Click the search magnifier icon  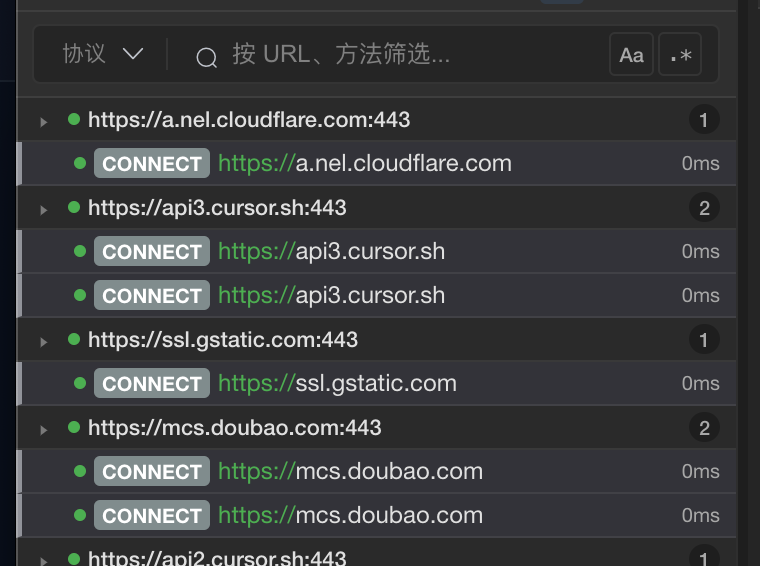point(206,58)
